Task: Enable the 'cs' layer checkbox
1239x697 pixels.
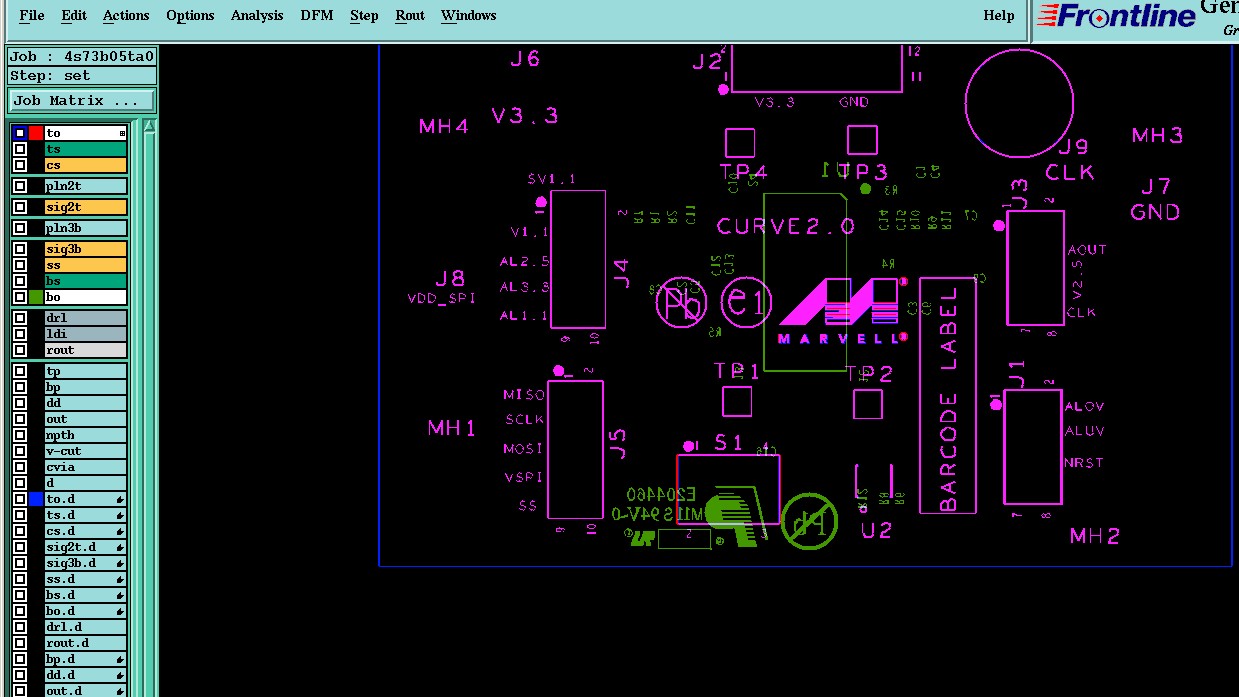Action: [x=20, y=165]
